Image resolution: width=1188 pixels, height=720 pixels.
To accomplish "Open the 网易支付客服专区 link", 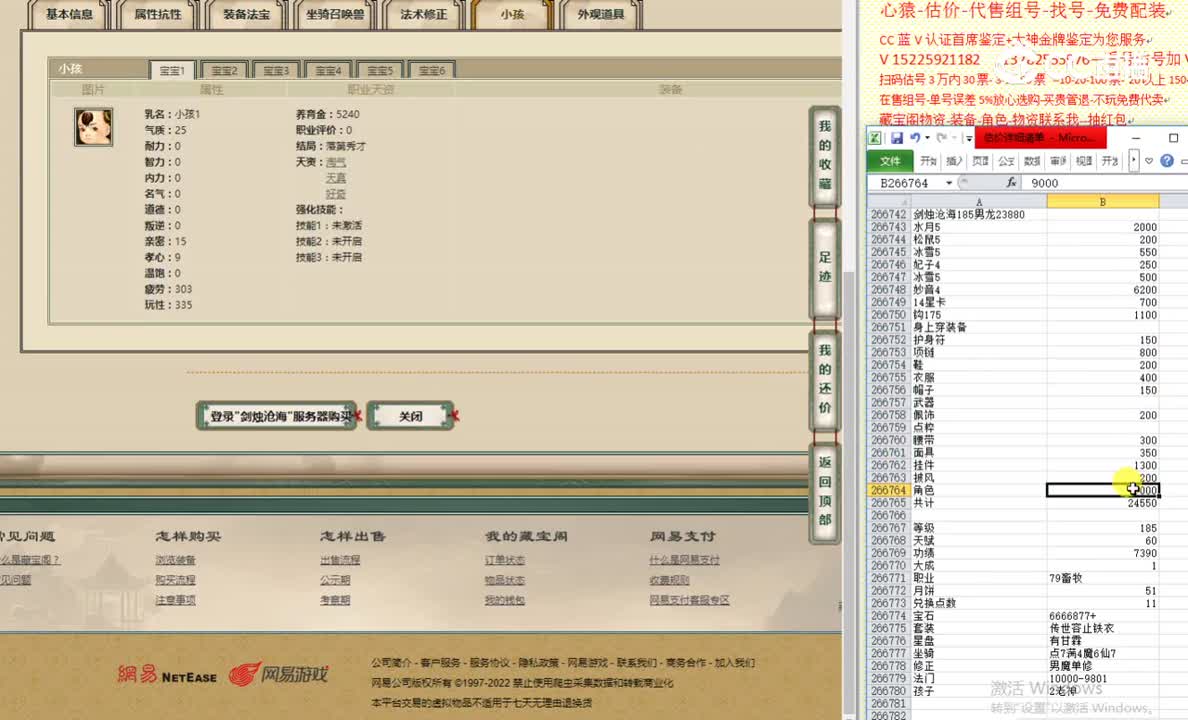I will click(689, 599).
